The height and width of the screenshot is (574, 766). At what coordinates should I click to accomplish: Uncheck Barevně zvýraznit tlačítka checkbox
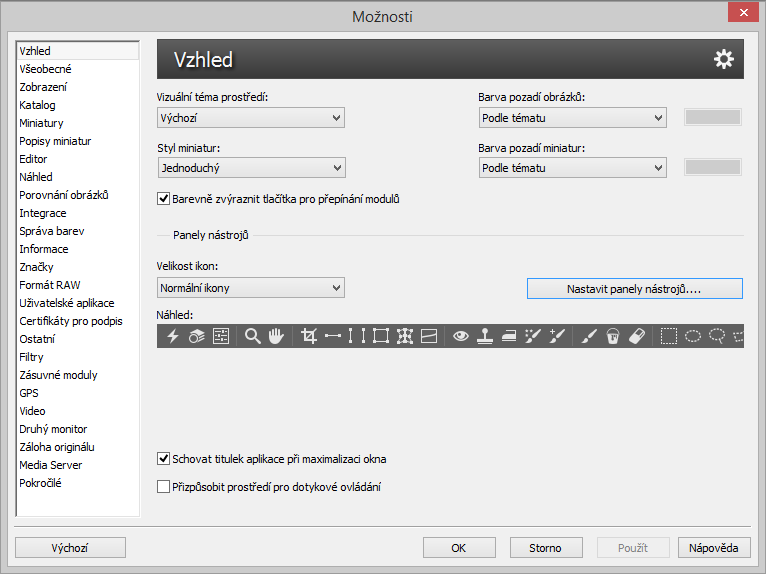coord(165,199)
